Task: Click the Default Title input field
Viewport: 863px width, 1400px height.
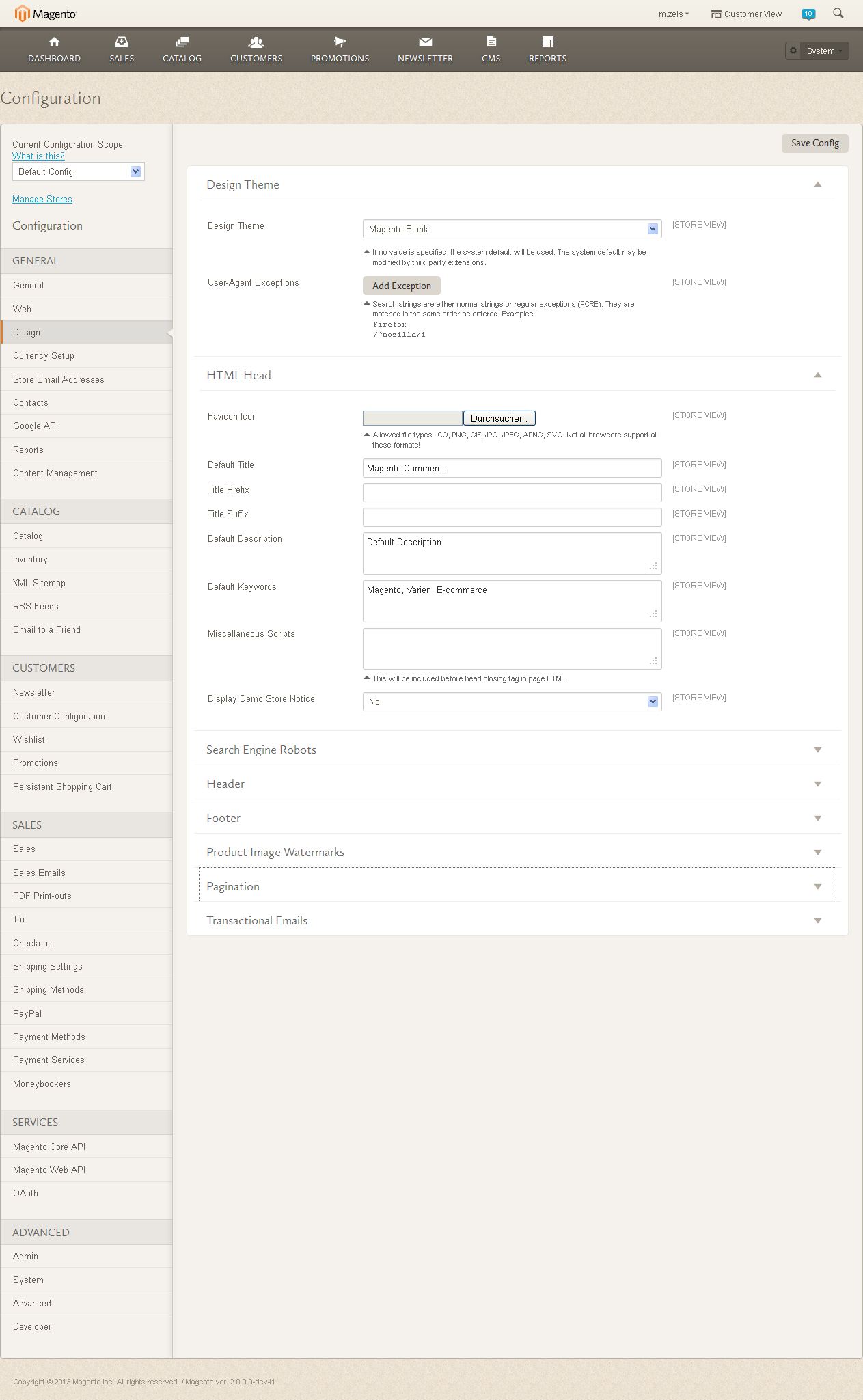Action: 512,468
